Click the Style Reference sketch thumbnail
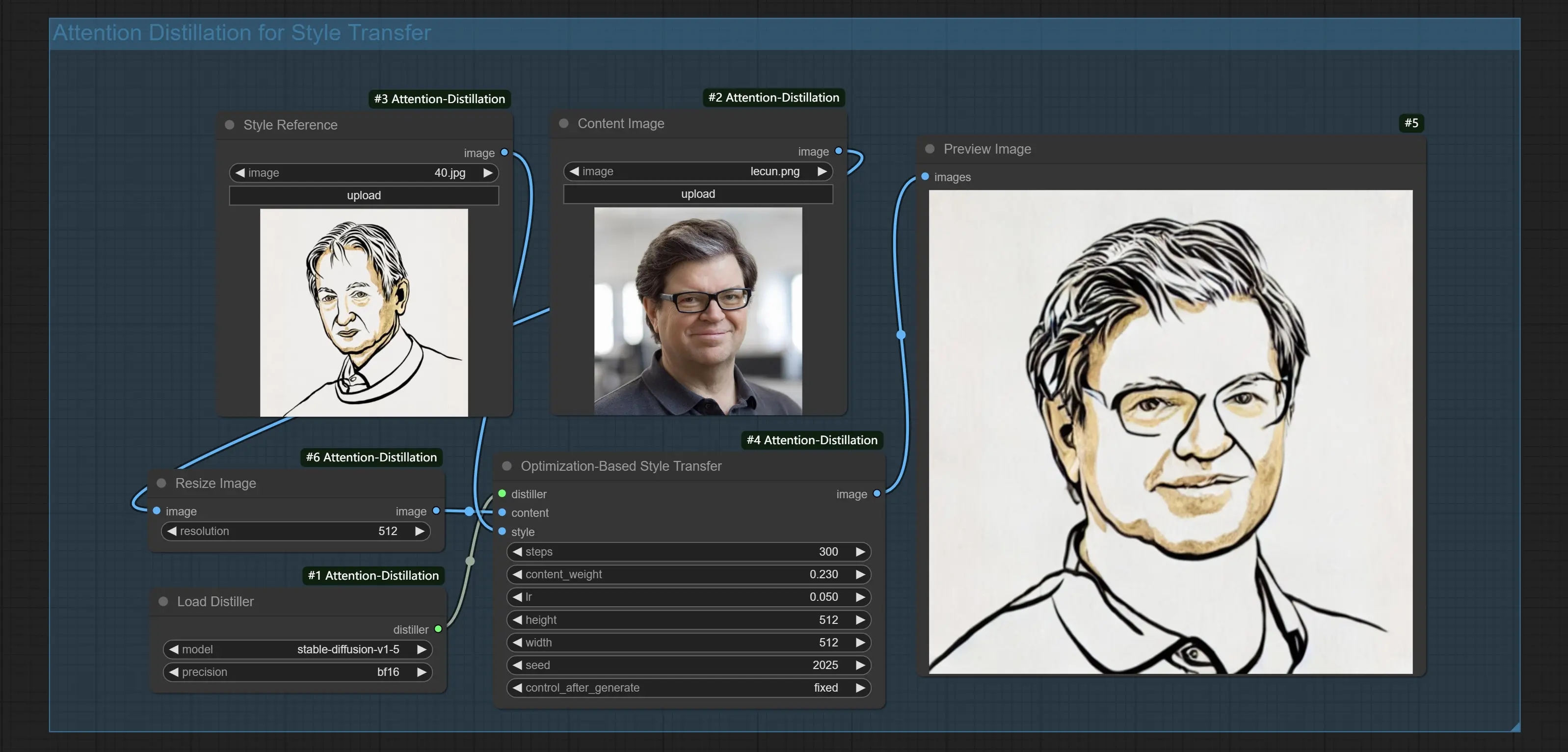Viewport: 1568px width, 752px height. point(364,313)
